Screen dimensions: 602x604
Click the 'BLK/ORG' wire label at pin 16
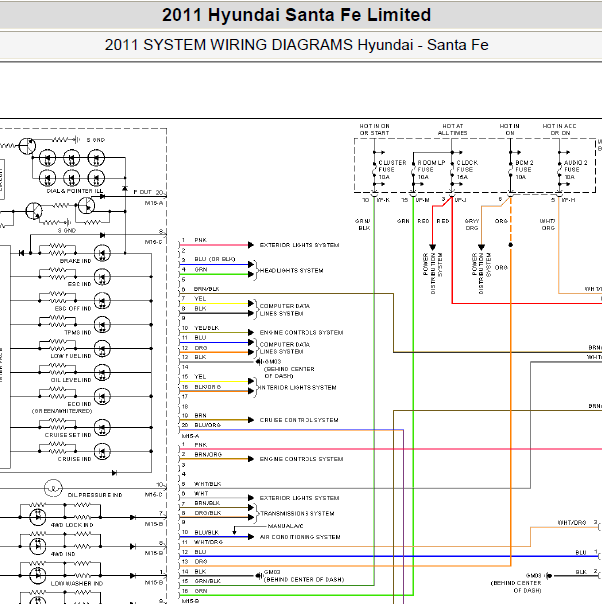[x=208, y=387]
